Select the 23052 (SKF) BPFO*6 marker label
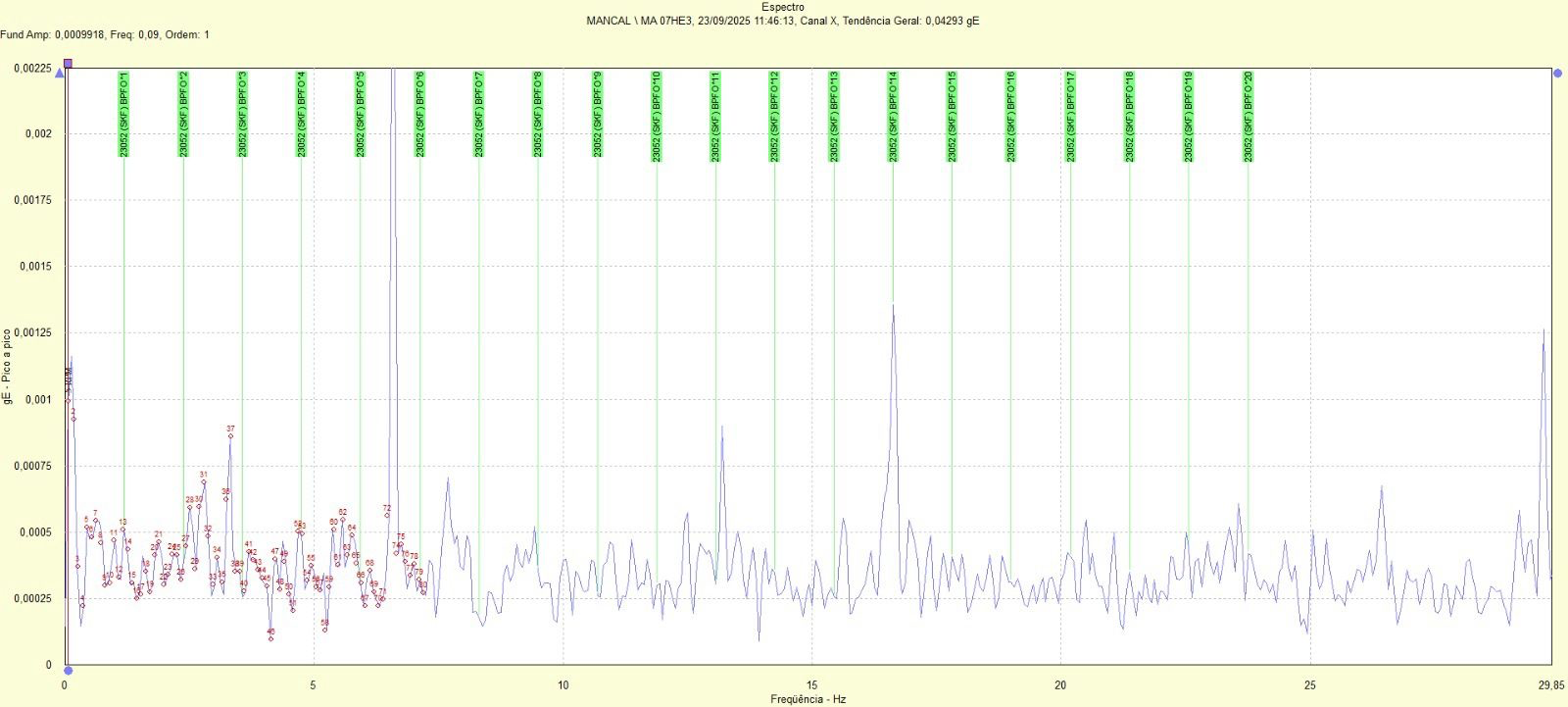Screen dimensions: 1568x707 pos(419,114)
